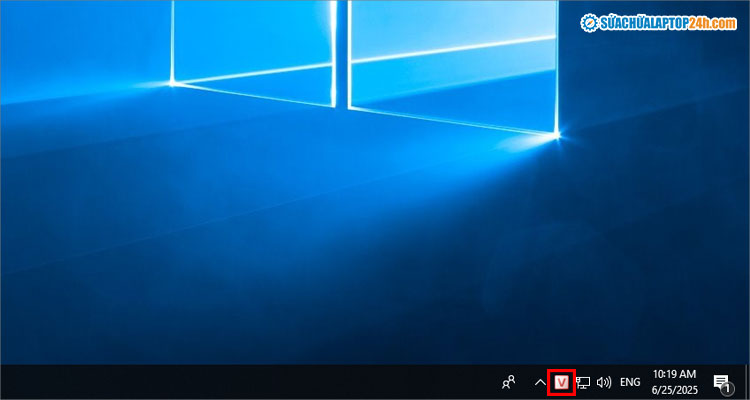
Task: Open the ENG input language switcher
Action: (x=630, y=382)
